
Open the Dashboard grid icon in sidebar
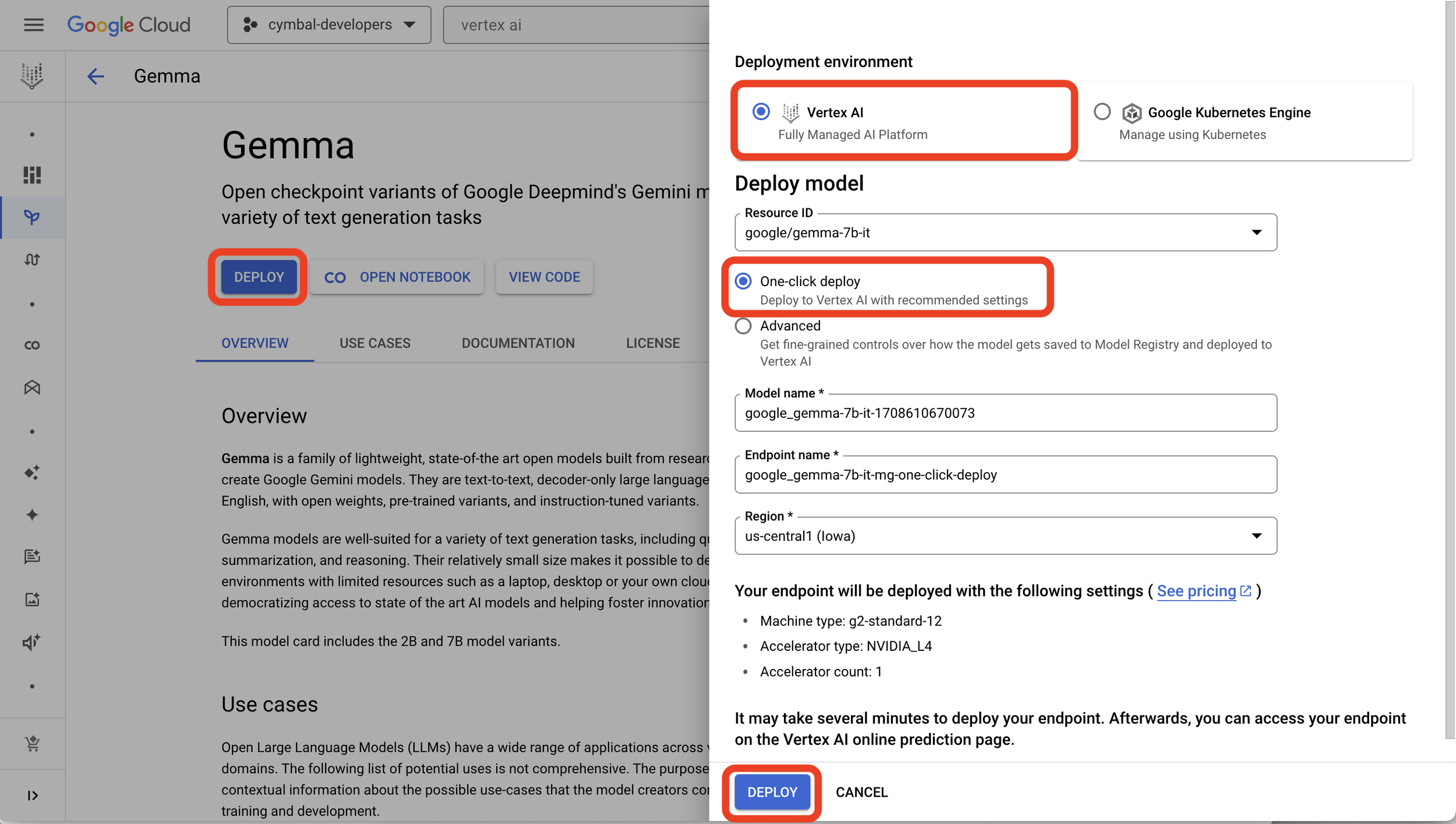(32, 175)
